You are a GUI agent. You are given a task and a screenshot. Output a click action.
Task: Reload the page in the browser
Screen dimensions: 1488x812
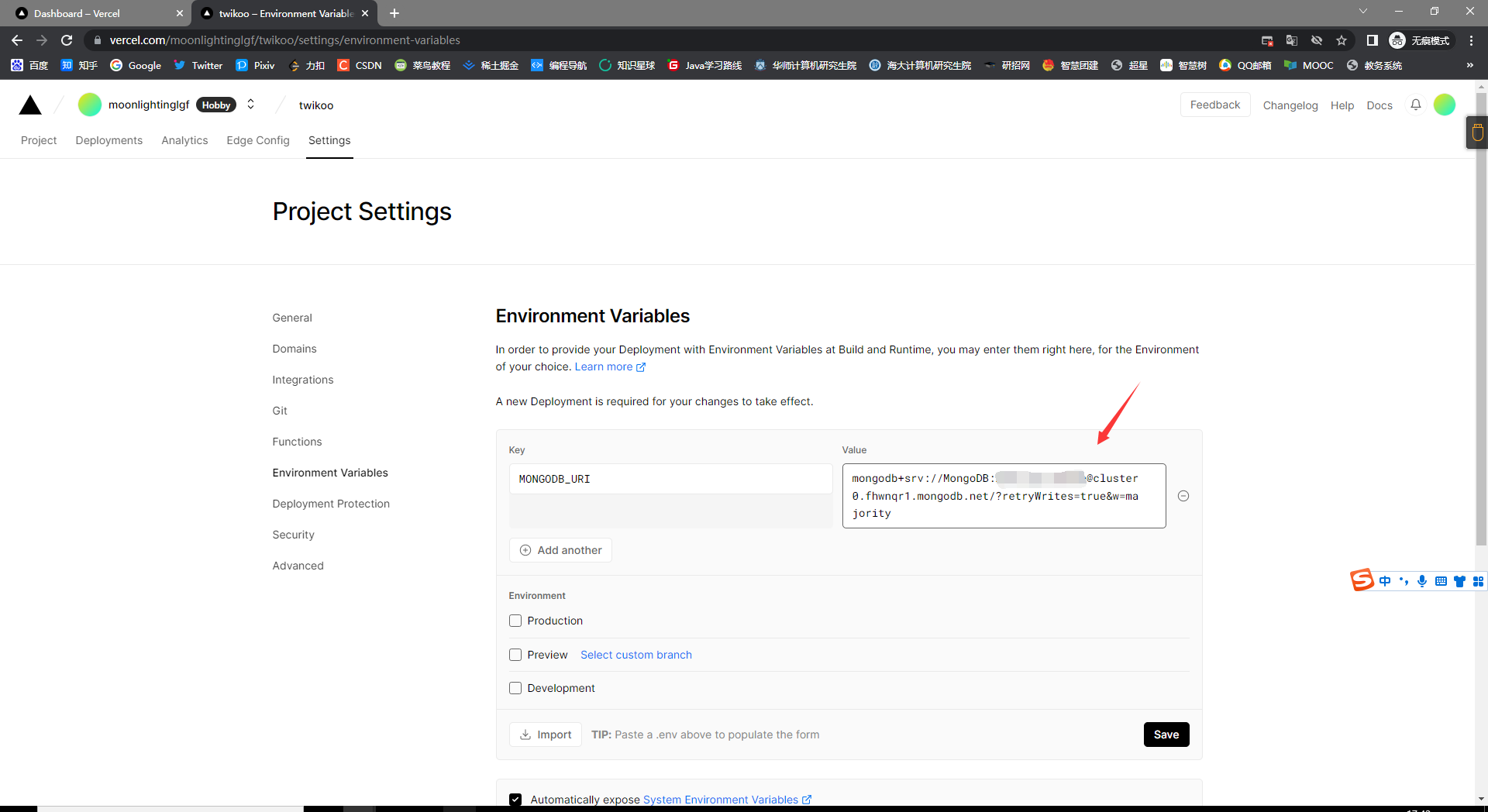pyautogui.click(x=67, y=40)
